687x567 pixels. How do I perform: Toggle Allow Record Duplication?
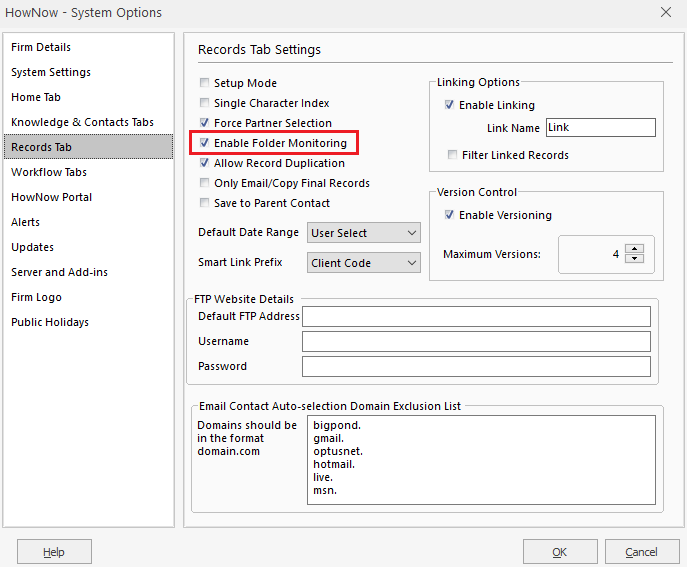coord(204,163)
